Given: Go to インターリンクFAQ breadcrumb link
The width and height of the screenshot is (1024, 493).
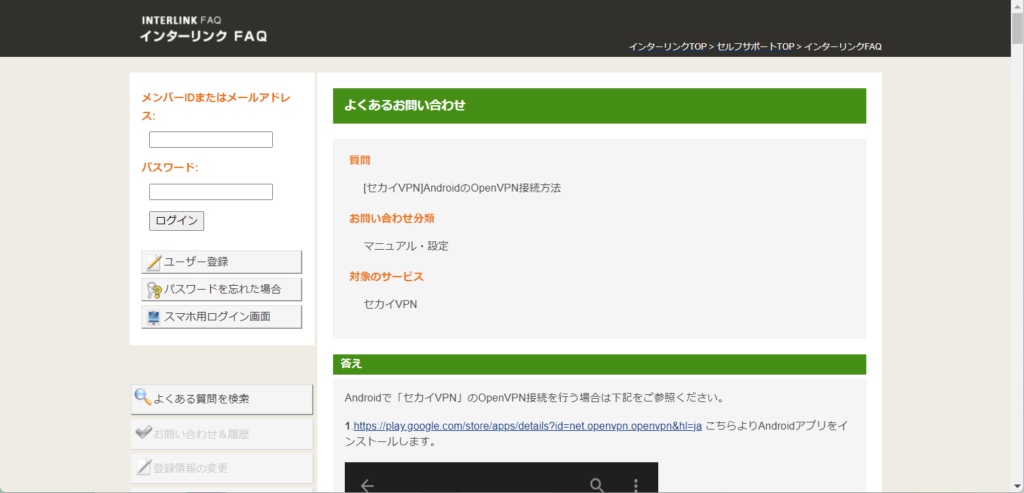Looking at the screenshot, I should 843,47.
